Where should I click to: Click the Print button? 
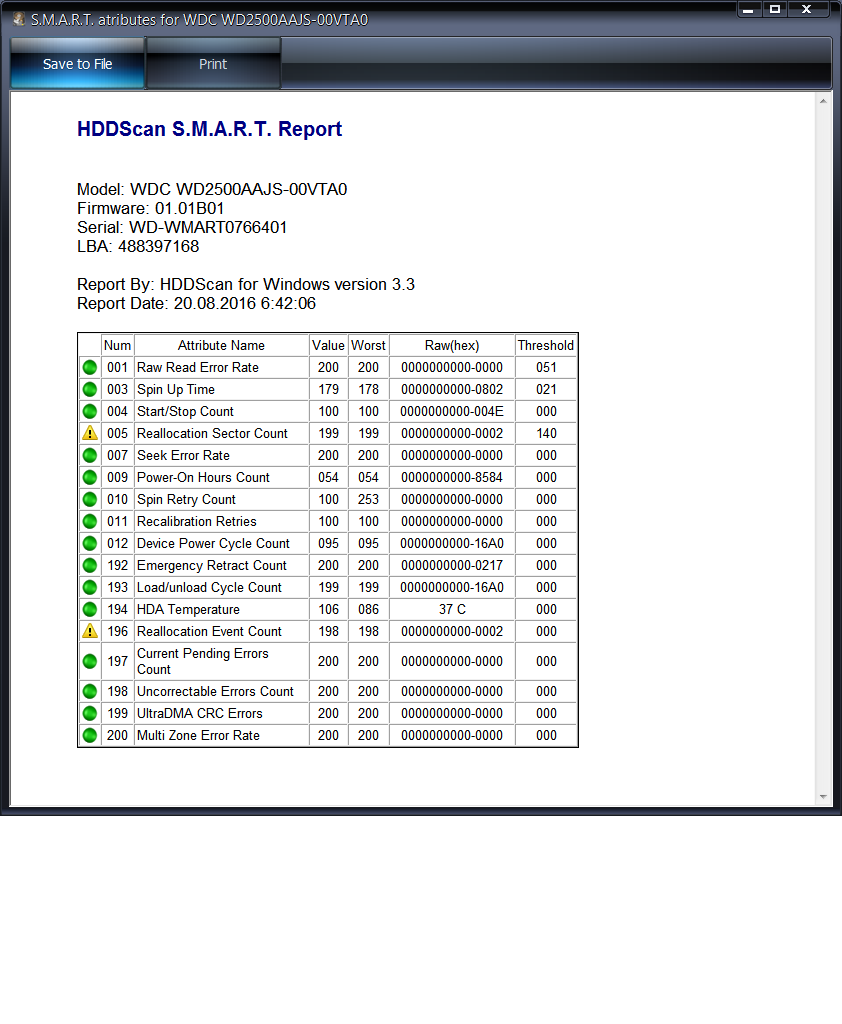(213, 63)
